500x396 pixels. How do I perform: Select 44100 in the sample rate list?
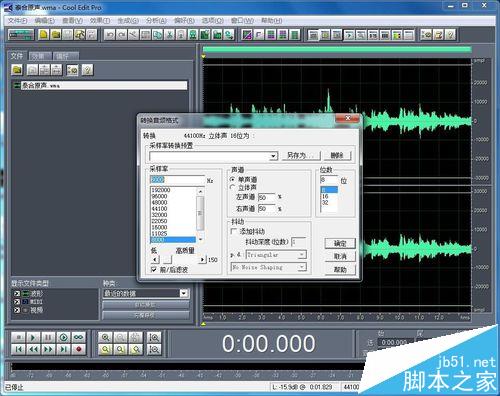173,209
